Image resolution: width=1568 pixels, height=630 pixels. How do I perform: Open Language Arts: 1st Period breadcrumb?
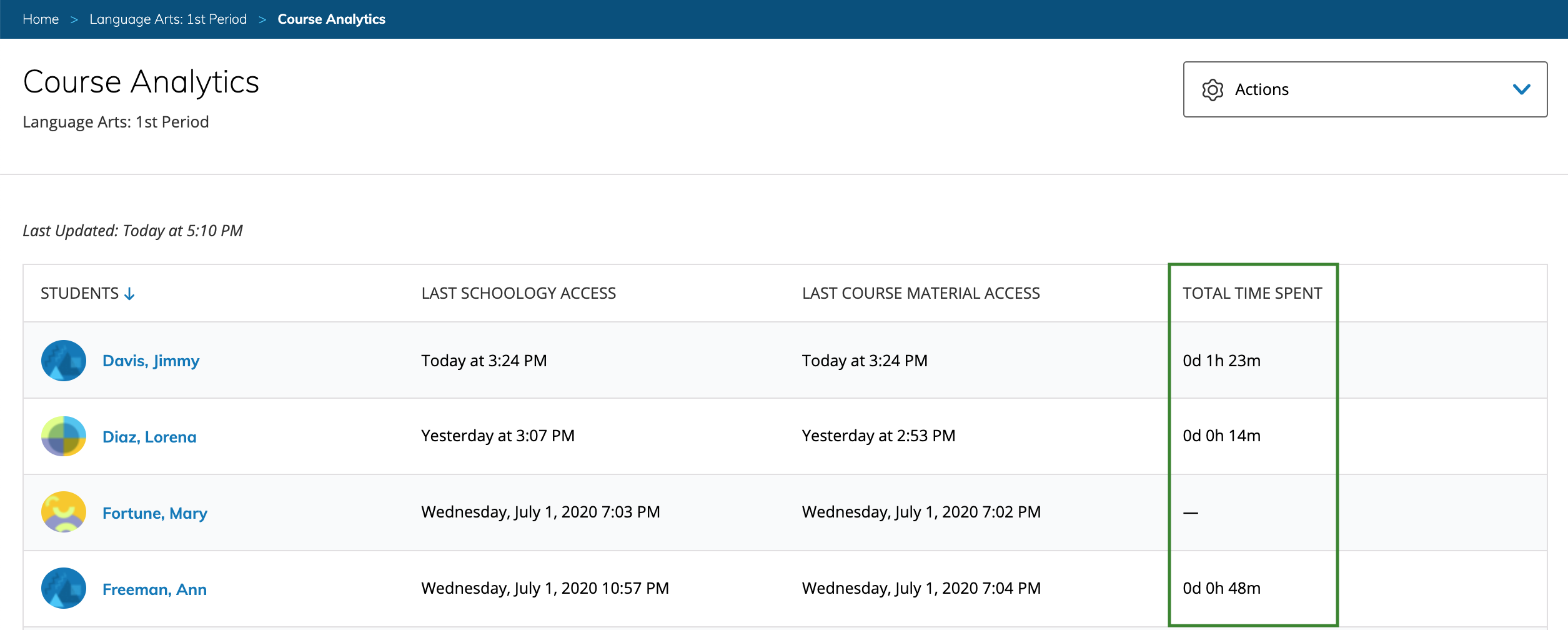point(168,19)
